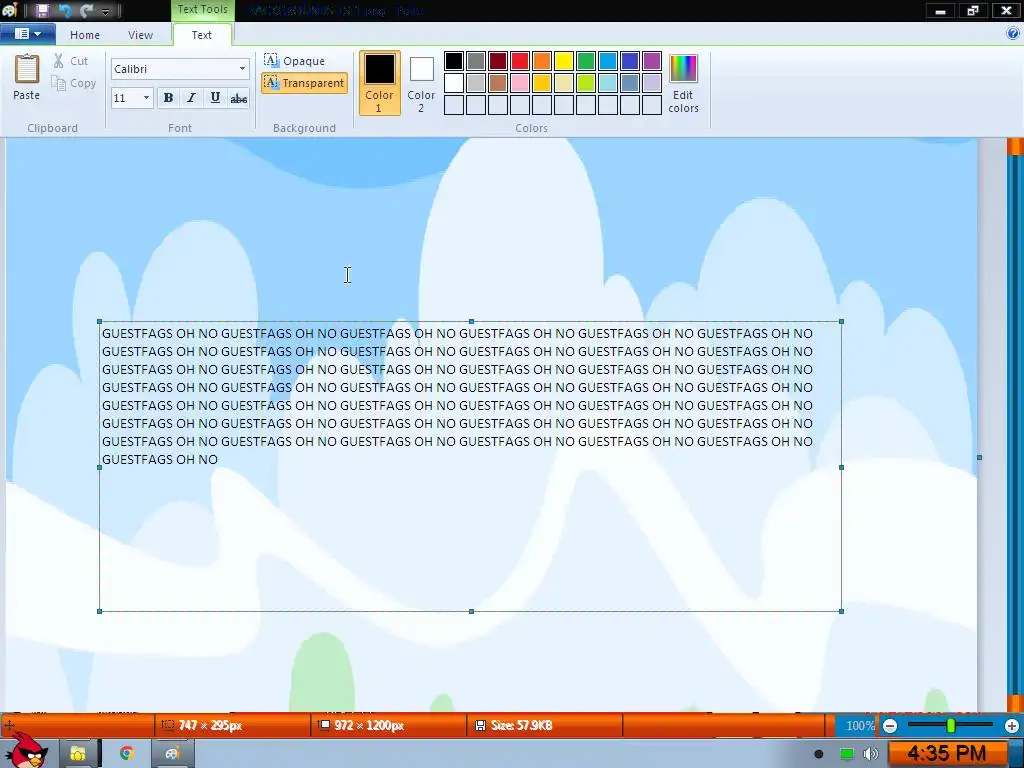
Task: Open the volume speaker tray icon
Action: (x=871, y=754)
